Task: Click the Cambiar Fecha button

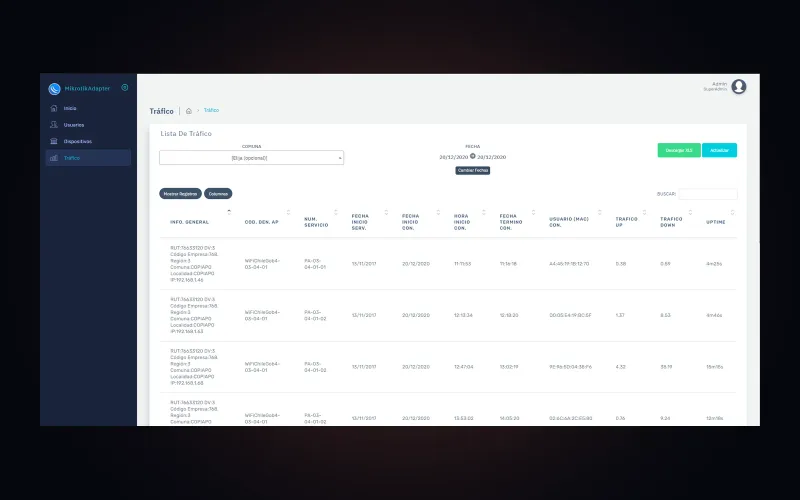Action: click(x=472, y=170)
